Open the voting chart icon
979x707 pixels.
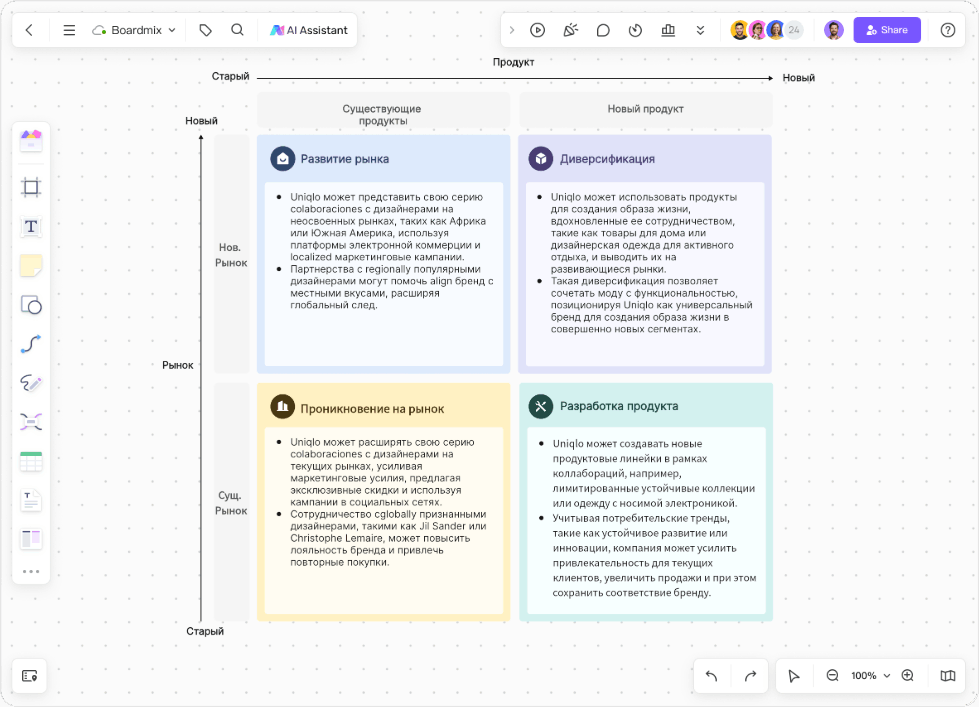[x=668, y=30]
